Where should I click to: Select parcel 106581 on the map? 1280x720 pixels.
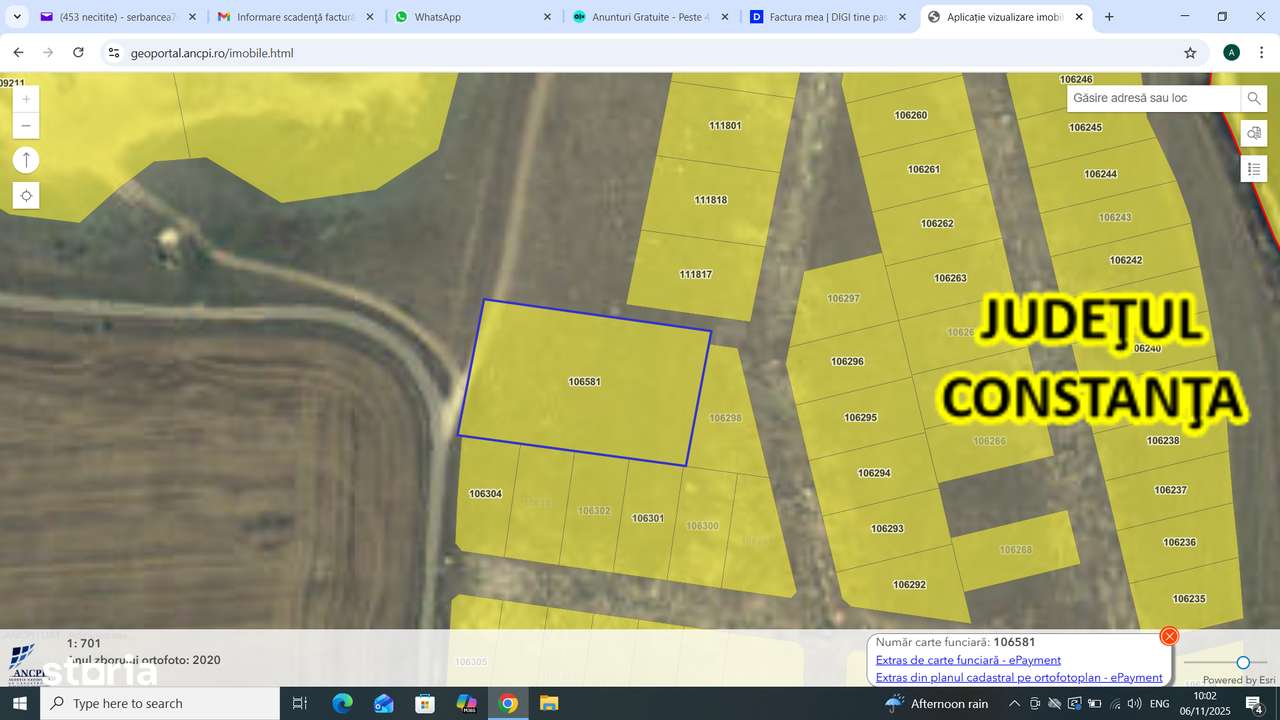[584, 382]
